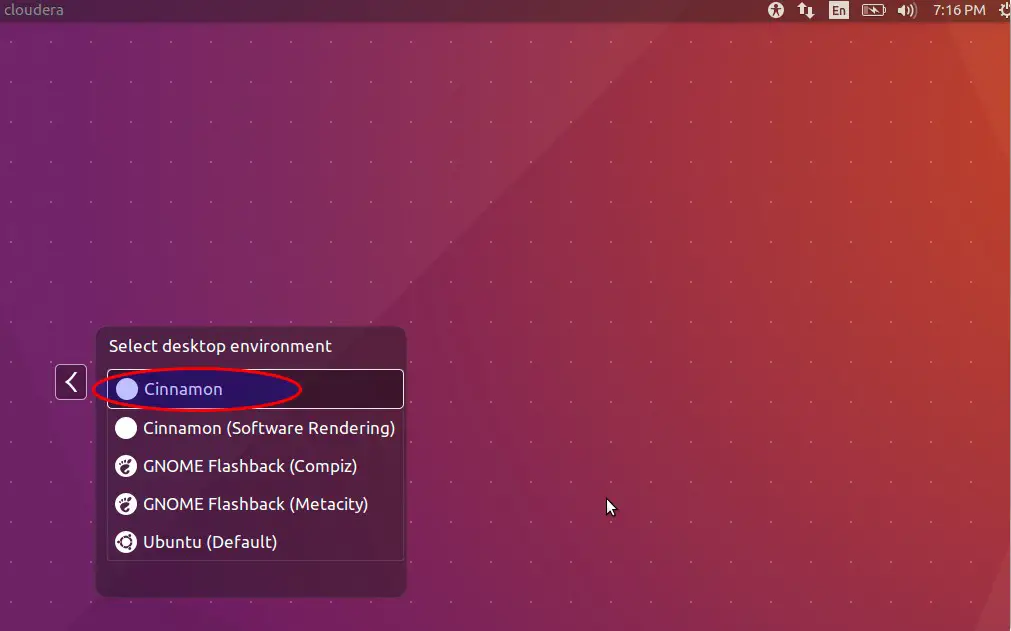This screenshot has width=1011, height=631.
Task: Open the power session menu gear icon
Action: click(x=1005, y=10)
